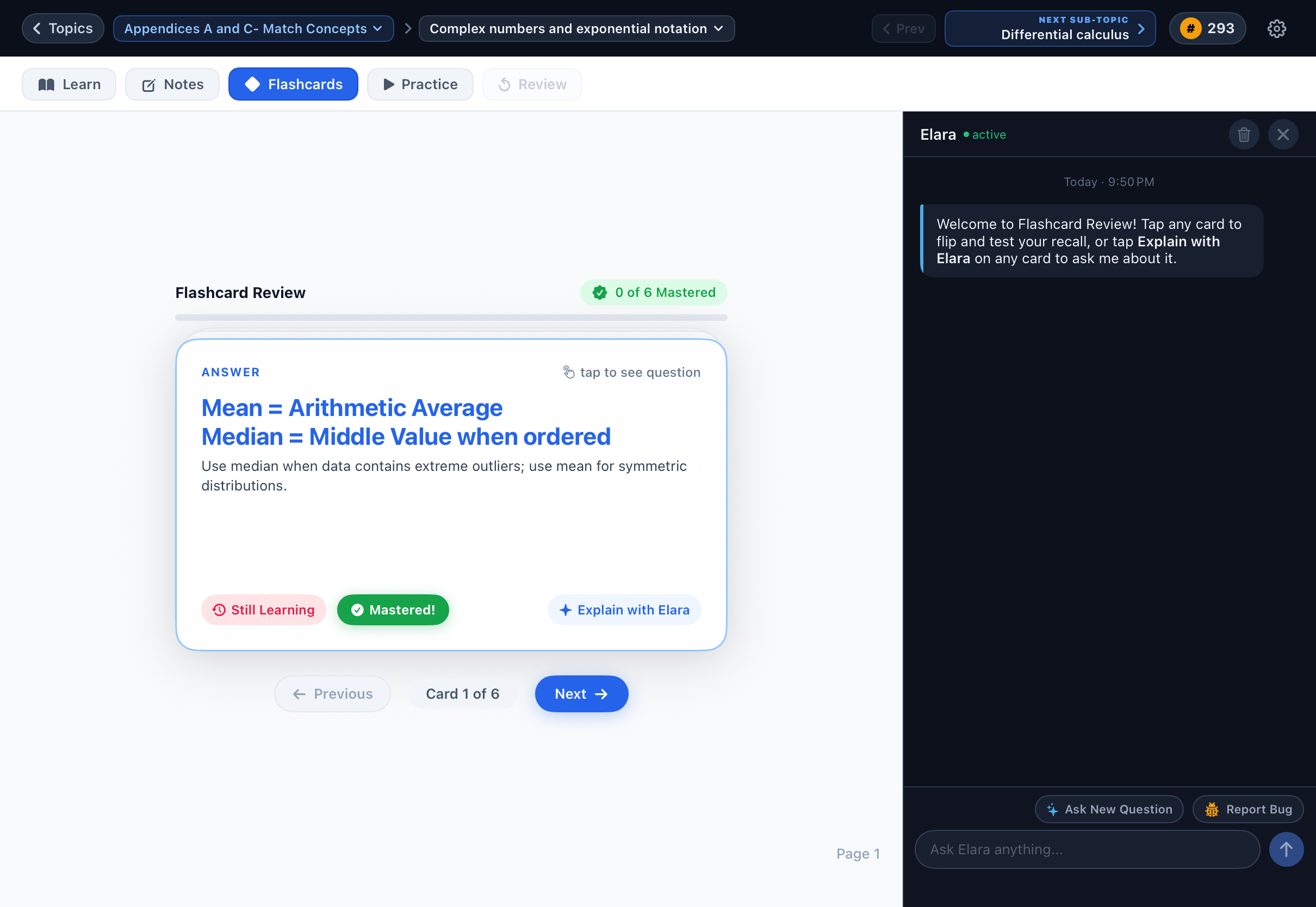Screen dimensions: 1316x907
Task: Advance to the Next card
Action: tap(581, 693)
